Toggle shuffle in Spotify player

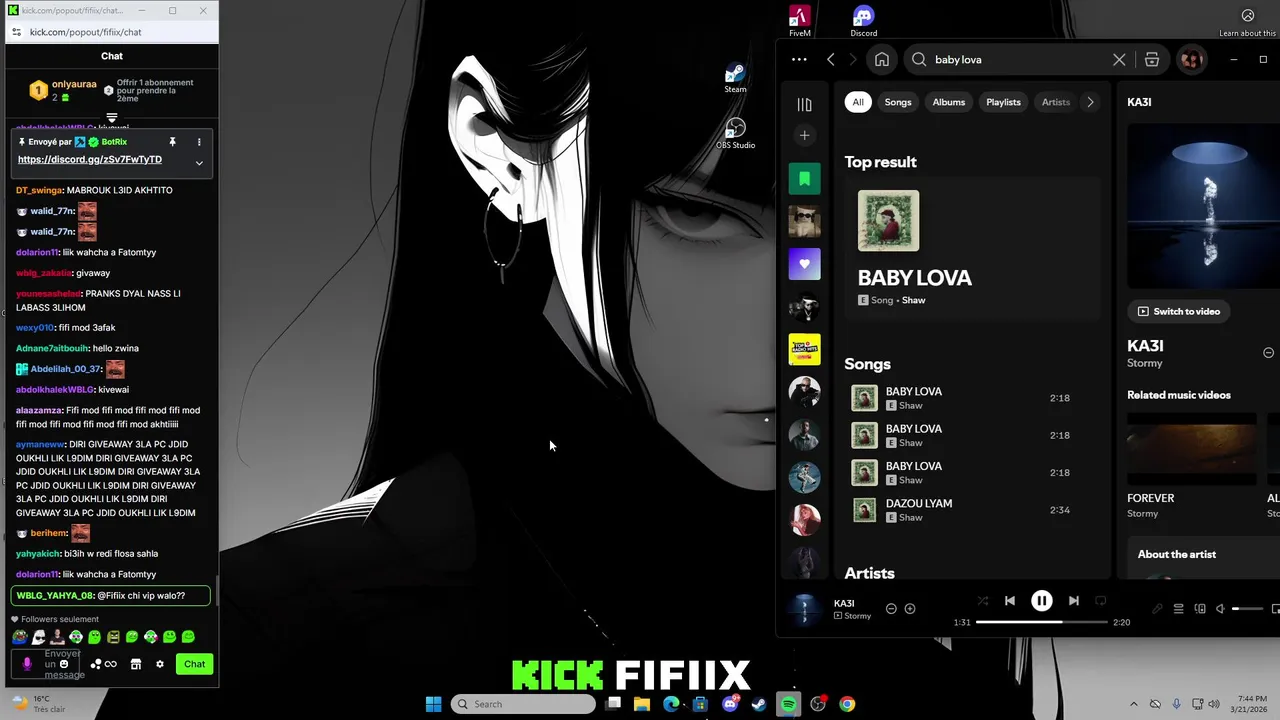(982, 601)
